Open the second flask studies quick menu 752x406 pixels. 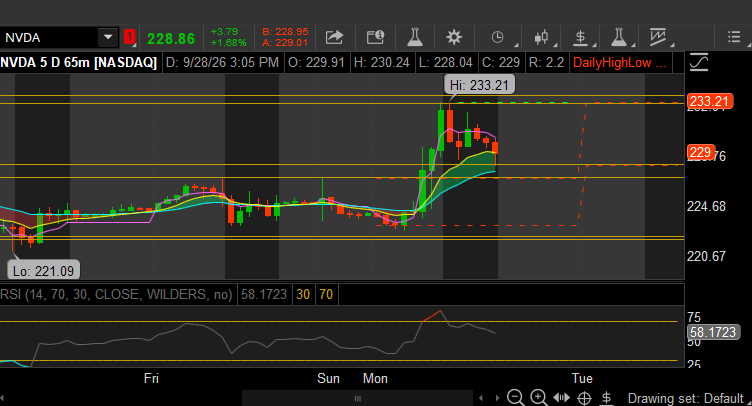pyautogui.click(x=619, y=37)
